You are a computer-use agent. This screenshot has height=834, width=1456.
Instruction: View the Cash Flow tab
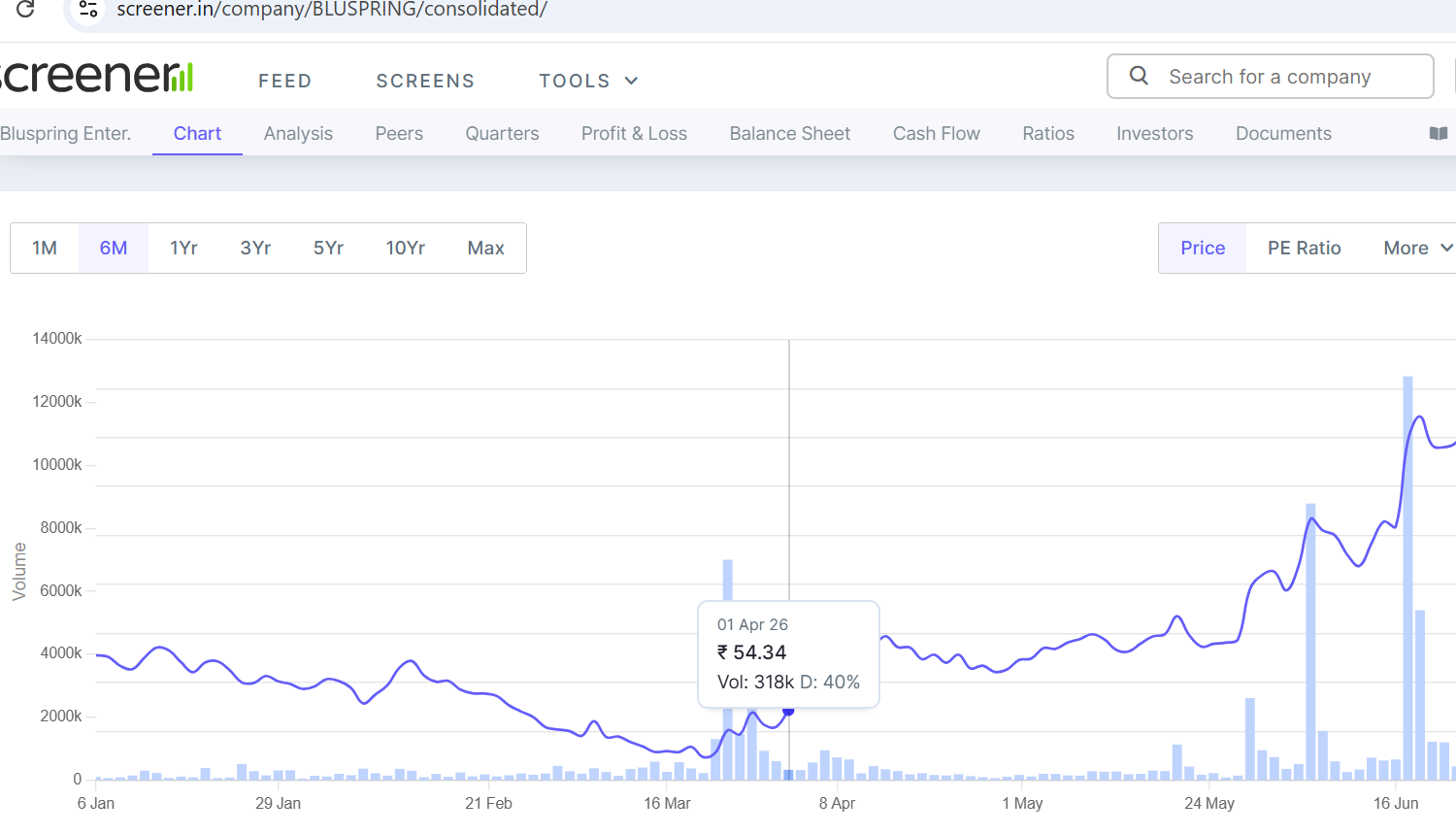pyautogui.click(x=937, y=133)
